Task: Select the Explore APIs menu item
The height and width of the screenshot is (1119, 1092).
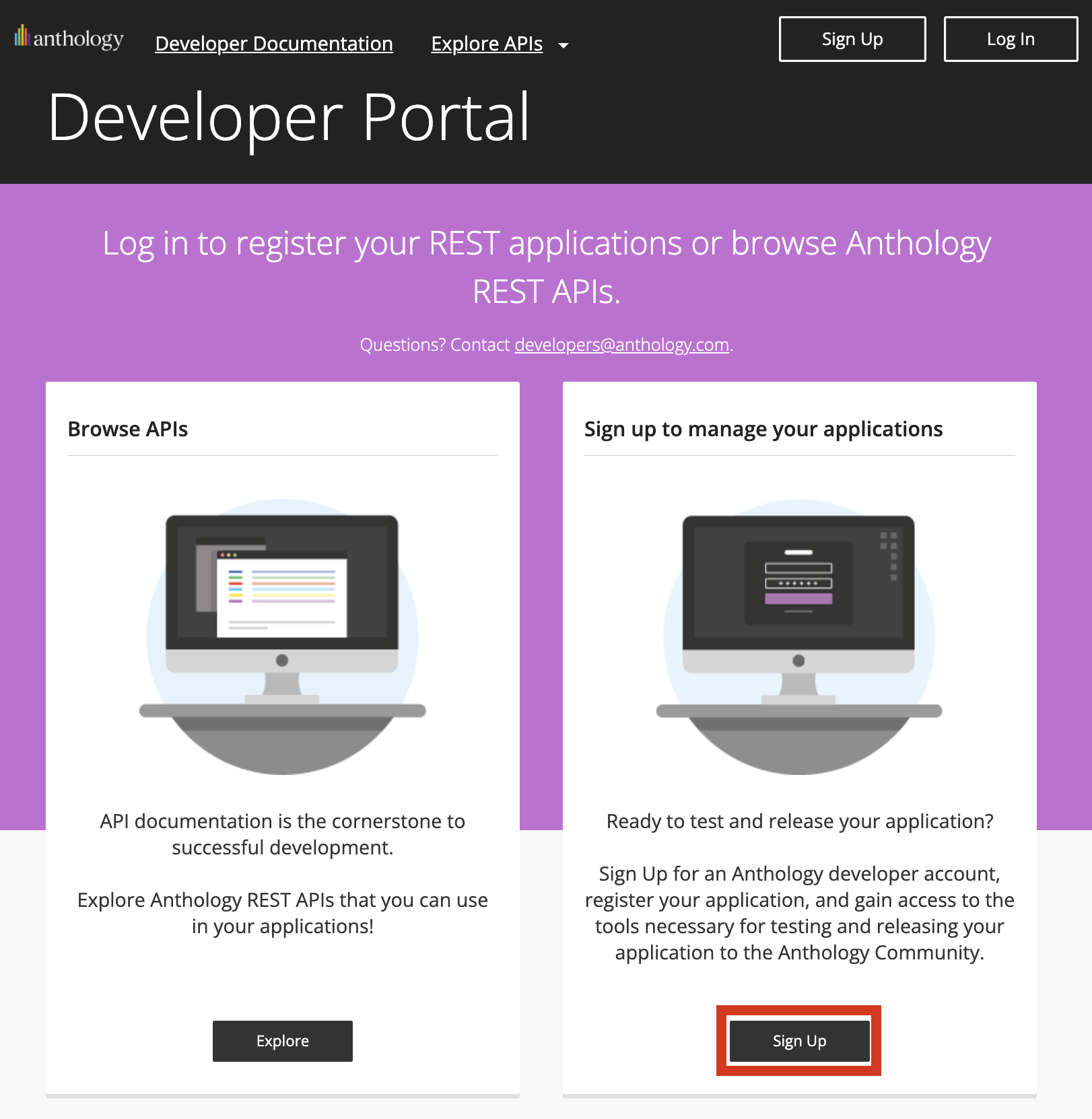Action: pyautogui.click(x=486, y=44)
